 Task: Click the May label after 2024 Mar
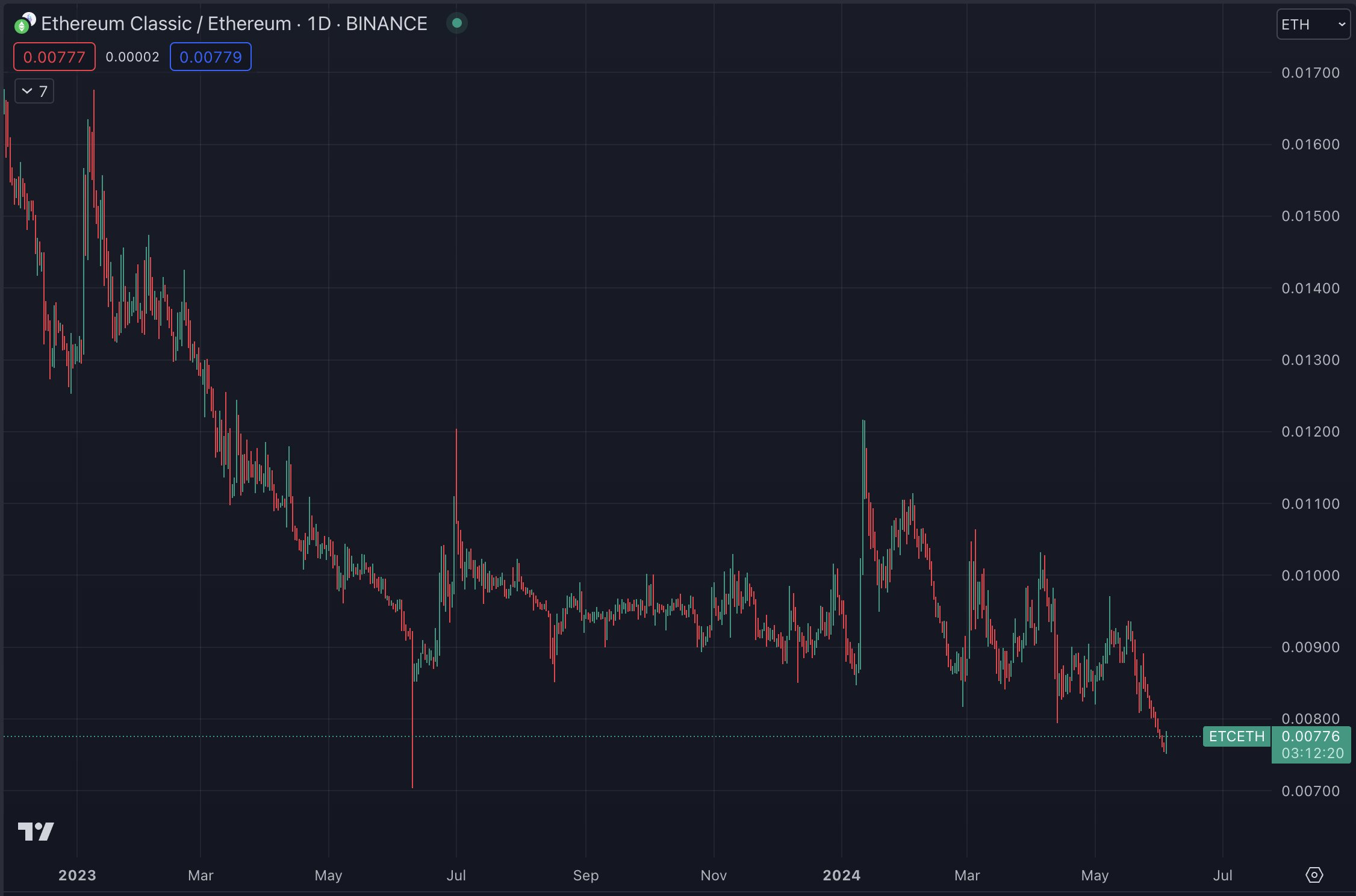click(x=1095, y=876)
